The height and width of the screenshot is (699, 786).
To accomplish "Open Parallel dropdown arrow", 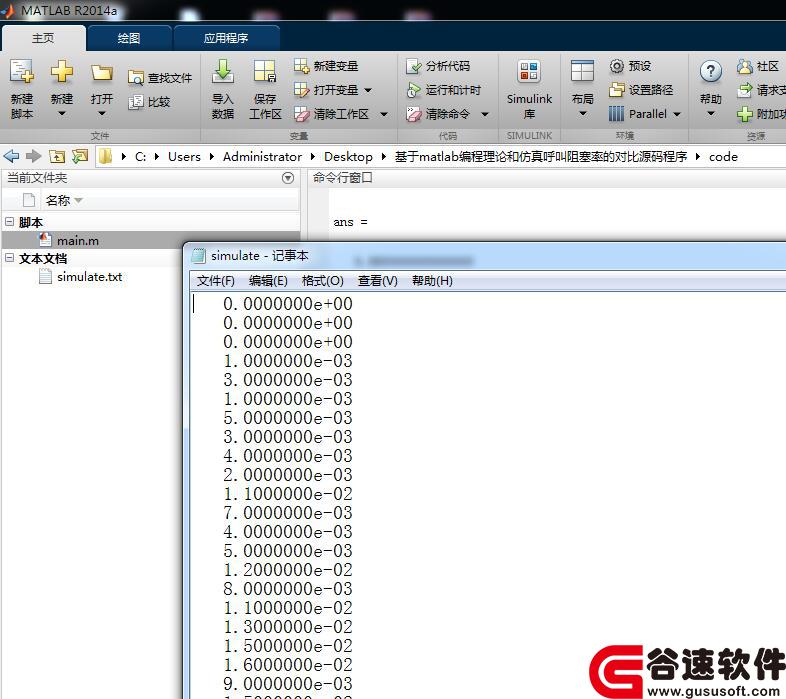I will click(677, 114).
